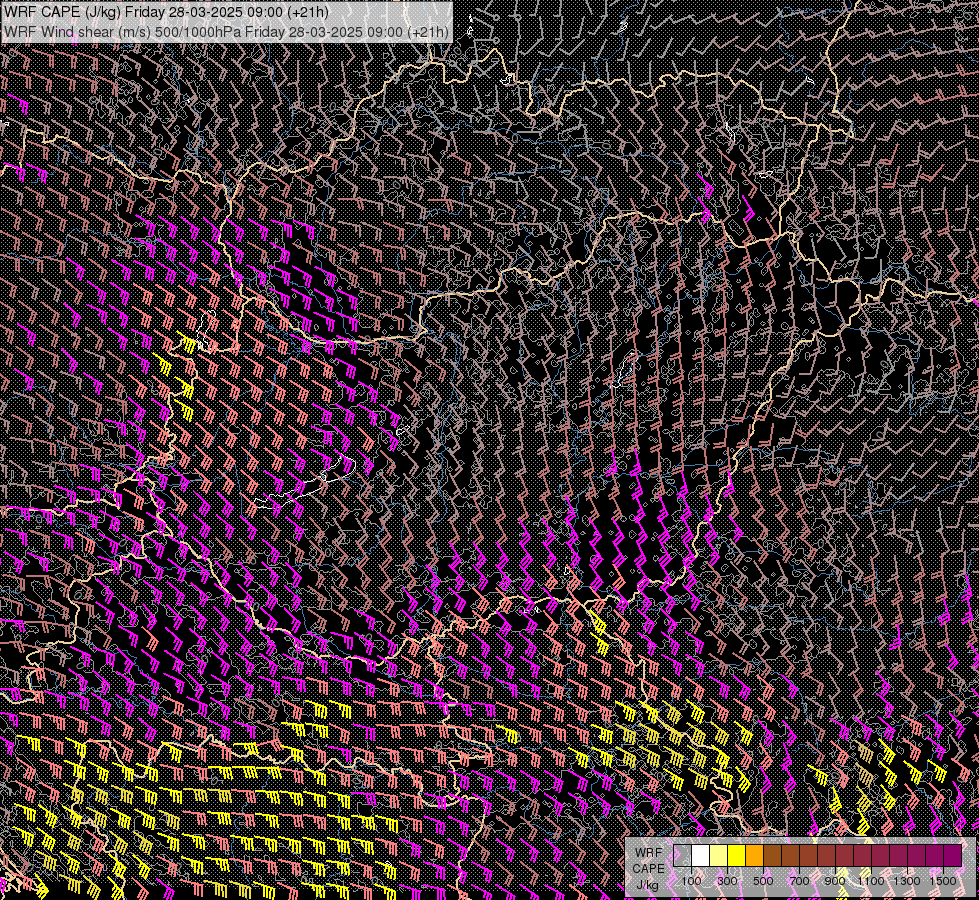
Task: Click the WRF Wind shear title line
Action: point(226,31)
